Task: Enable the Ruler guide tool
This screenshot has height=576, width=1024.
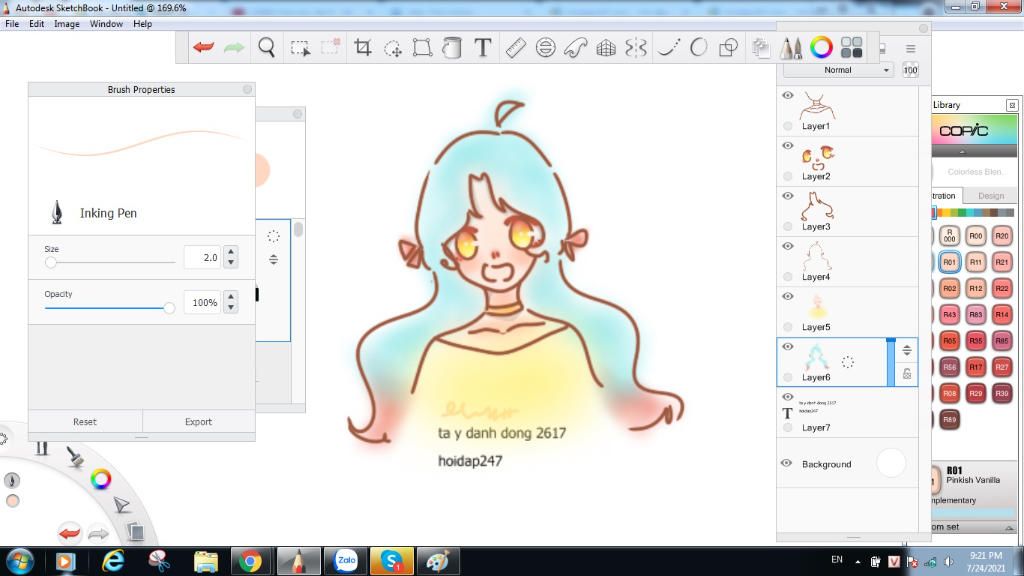Action: 515,48
